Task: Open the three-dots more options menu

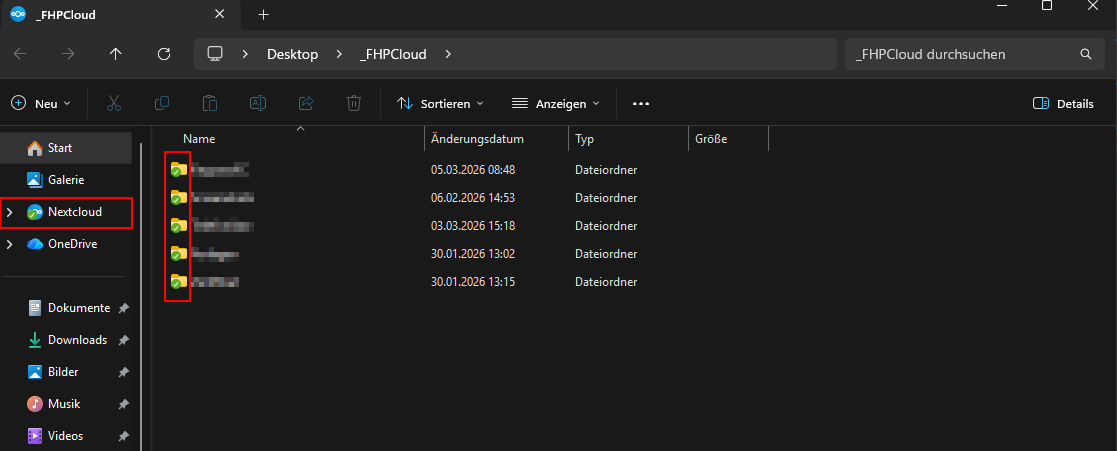Action: pyautogui.click(x=641, y=103)
